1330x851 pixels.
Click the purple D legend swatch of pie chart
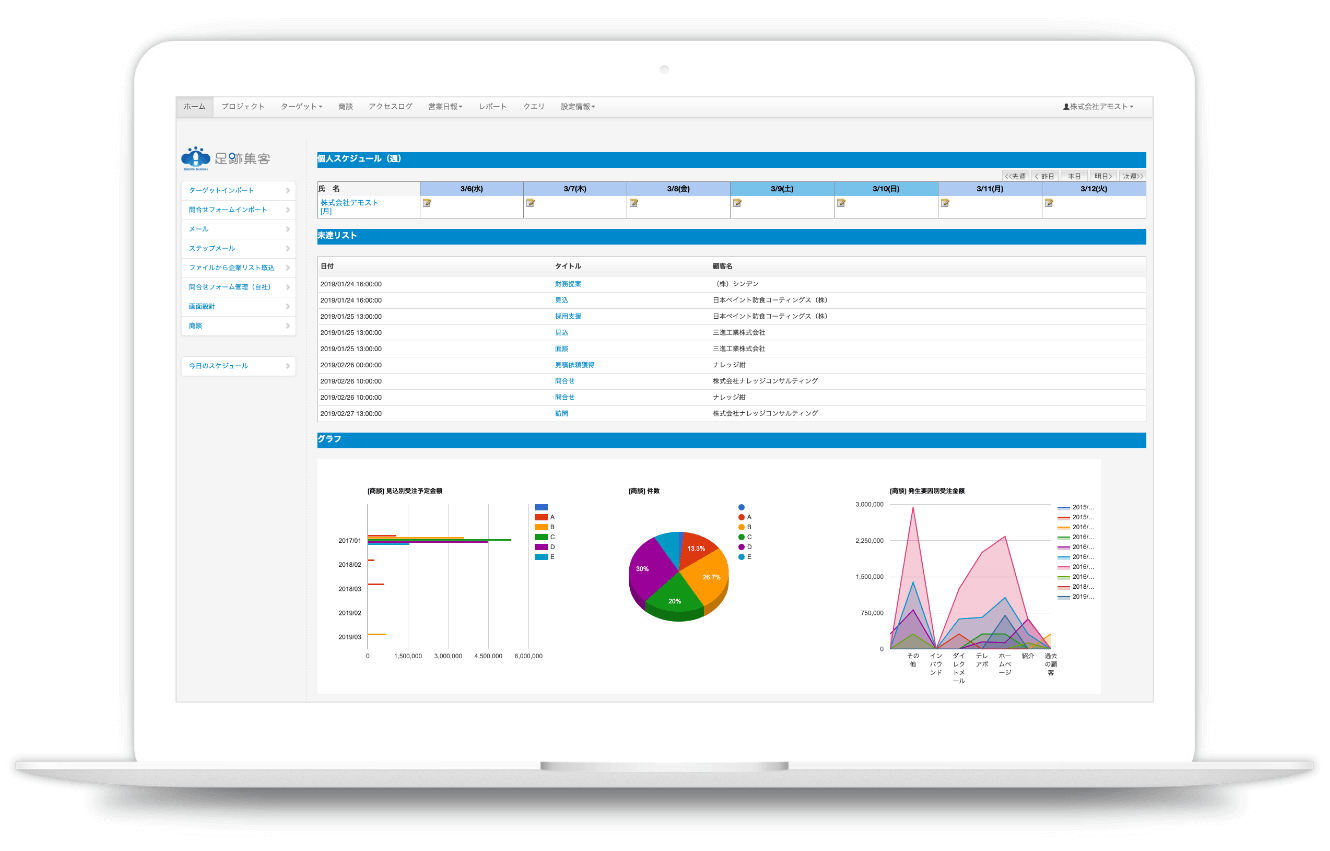pyautogui.click(x=741, y=547)
